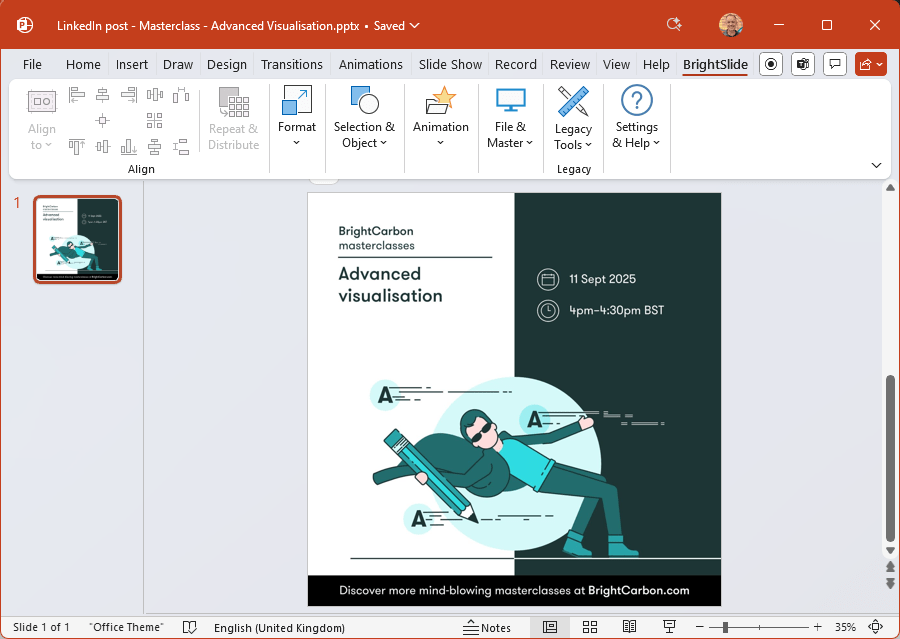The image size is (900, 639).
Task: Click the sparkle search icon in title bar
Action: pyautogui.click(x=674, y=25)
